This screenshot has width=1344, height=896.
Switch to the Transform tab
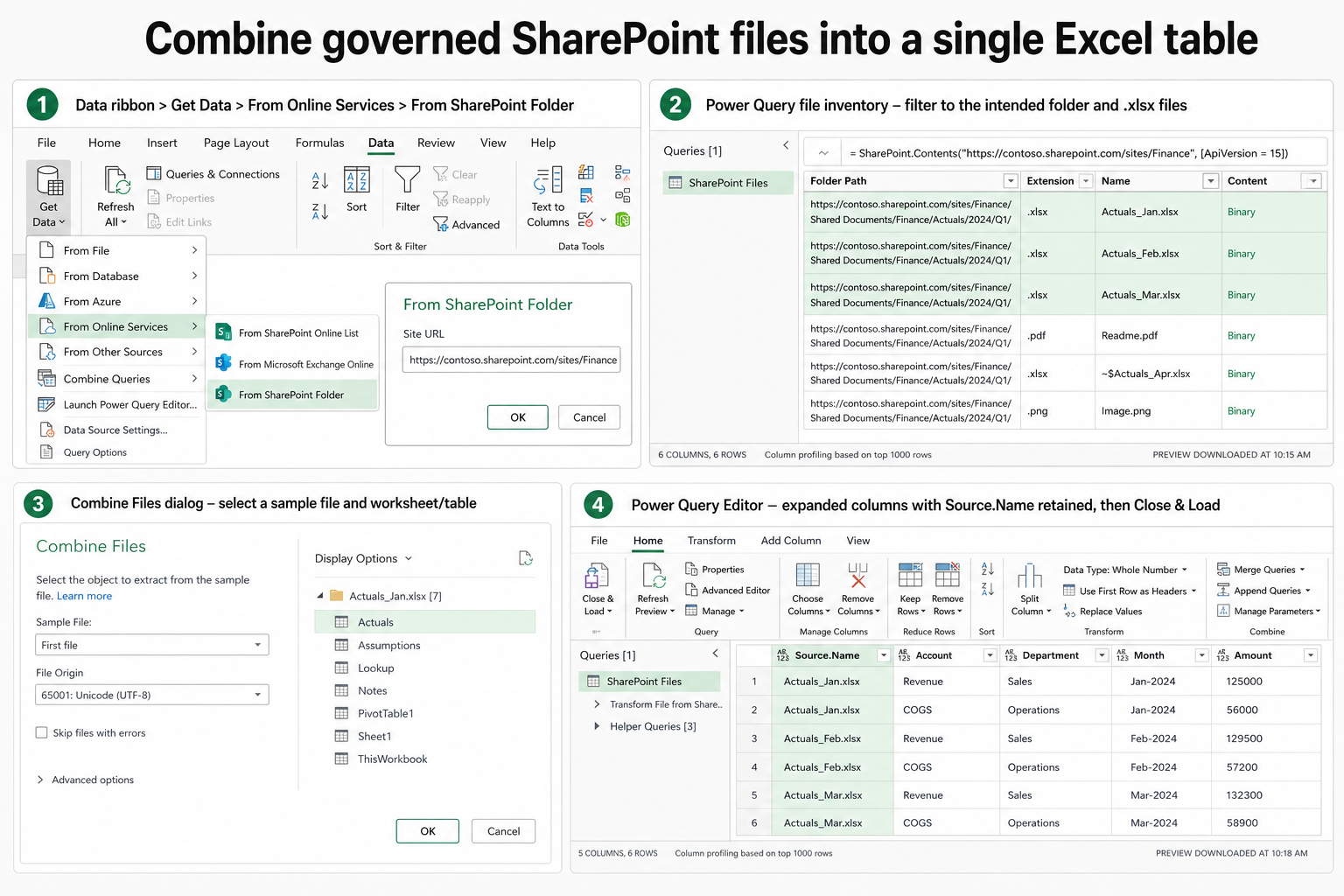point(711,541)
